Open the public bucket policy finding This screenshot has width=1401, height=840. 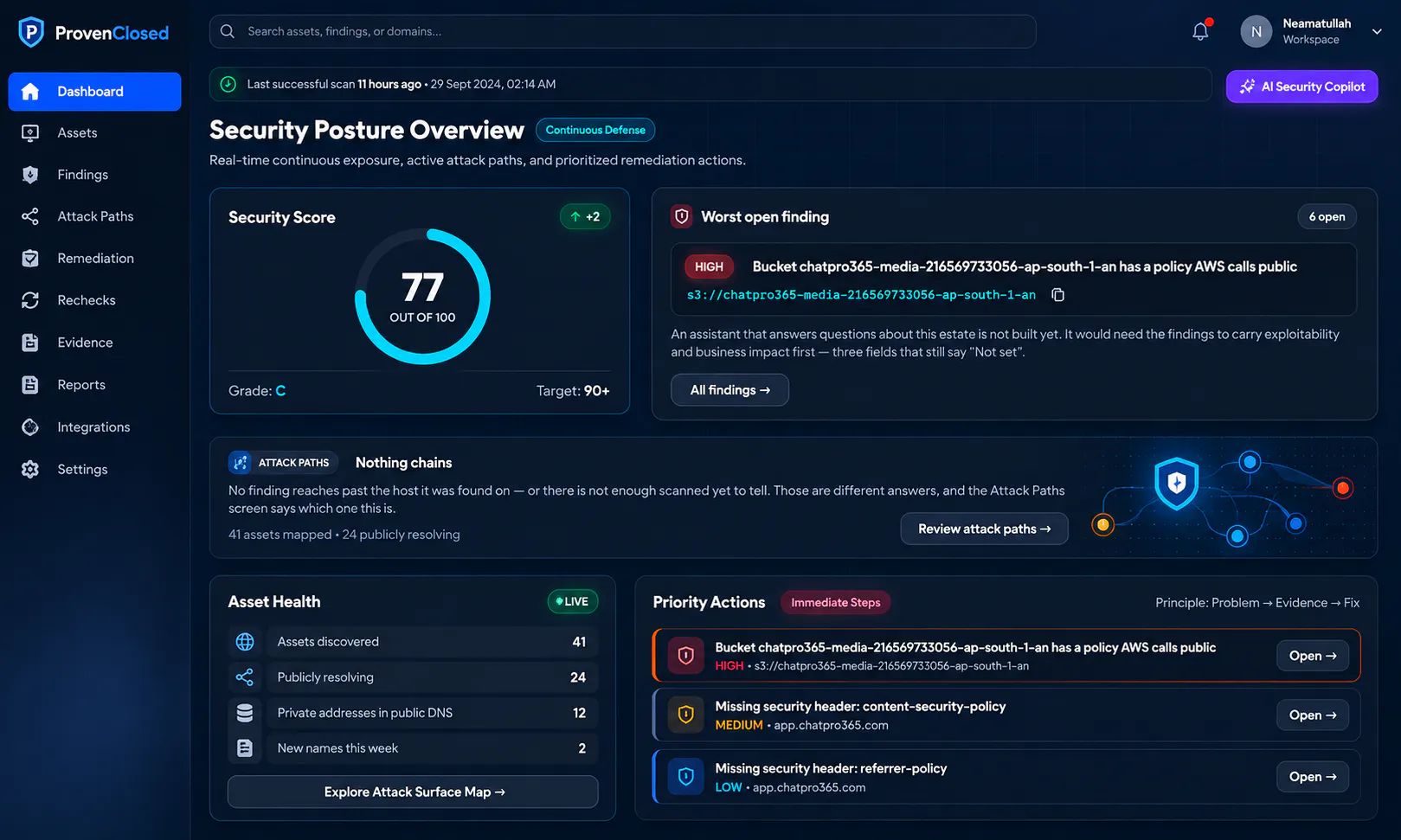click(x=1312, y=656)
